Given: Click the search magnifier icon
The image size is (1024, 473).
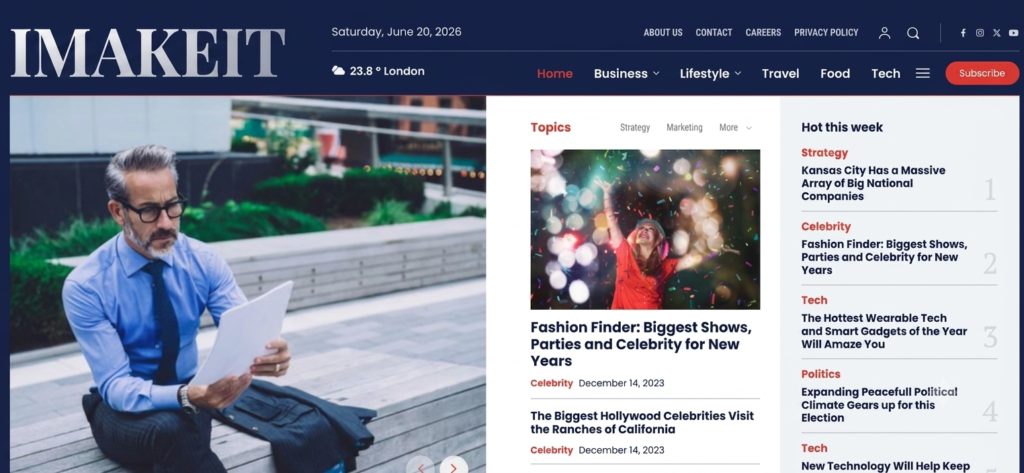Looking at the screenshot, I should [913, 33].
